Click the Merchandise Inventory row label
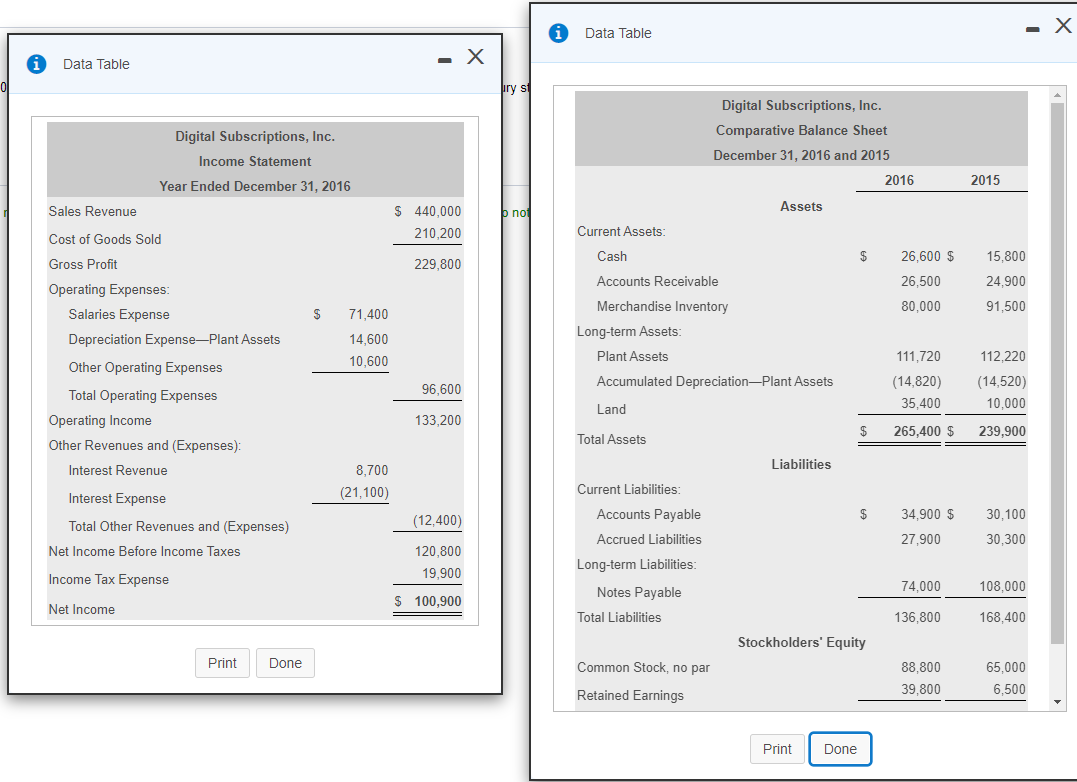The width and height of the screenshot is (1077, 782). 662,306
